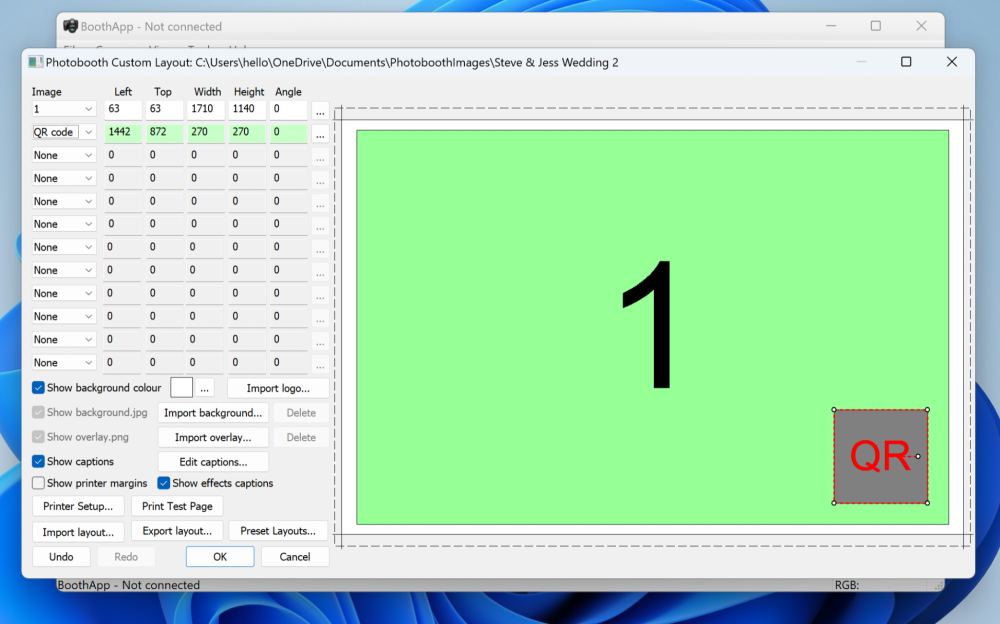Click the bottom-left resize handle of QR box
The width and height of the screenshot is (1000, 624).
(834, 503)
